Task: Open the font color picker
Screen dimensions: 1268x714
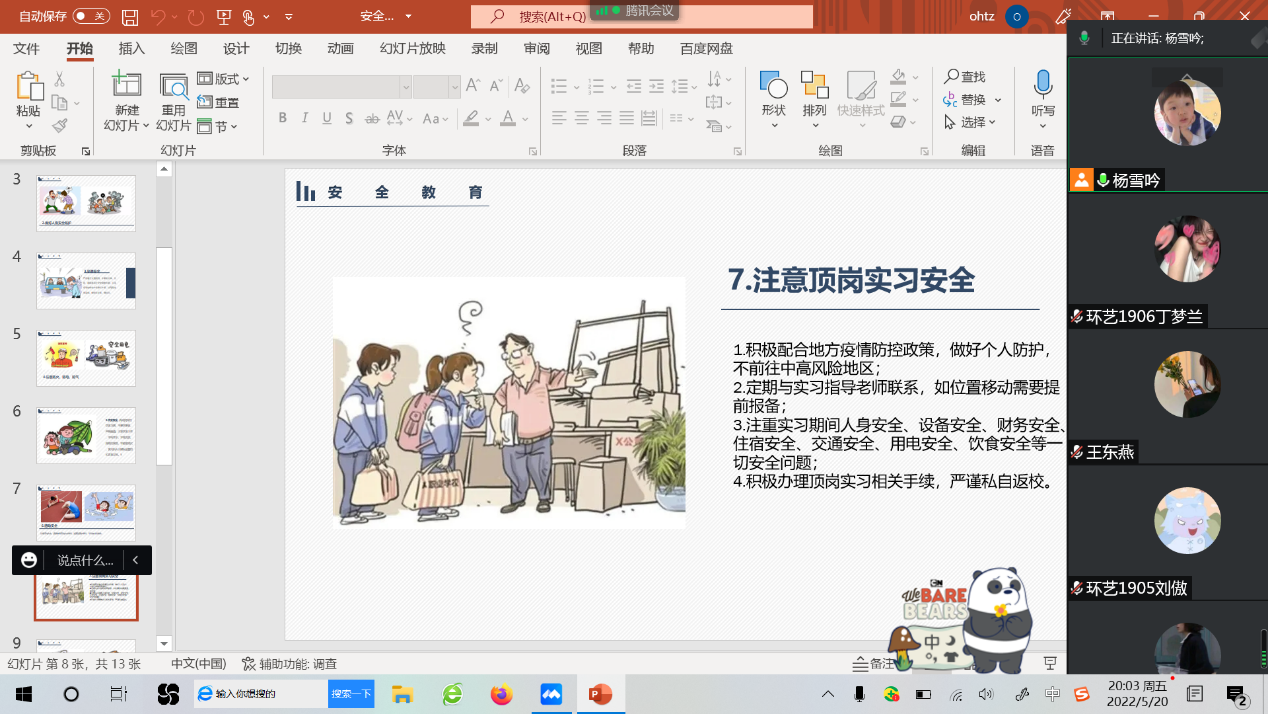Action: pos(527,118)
